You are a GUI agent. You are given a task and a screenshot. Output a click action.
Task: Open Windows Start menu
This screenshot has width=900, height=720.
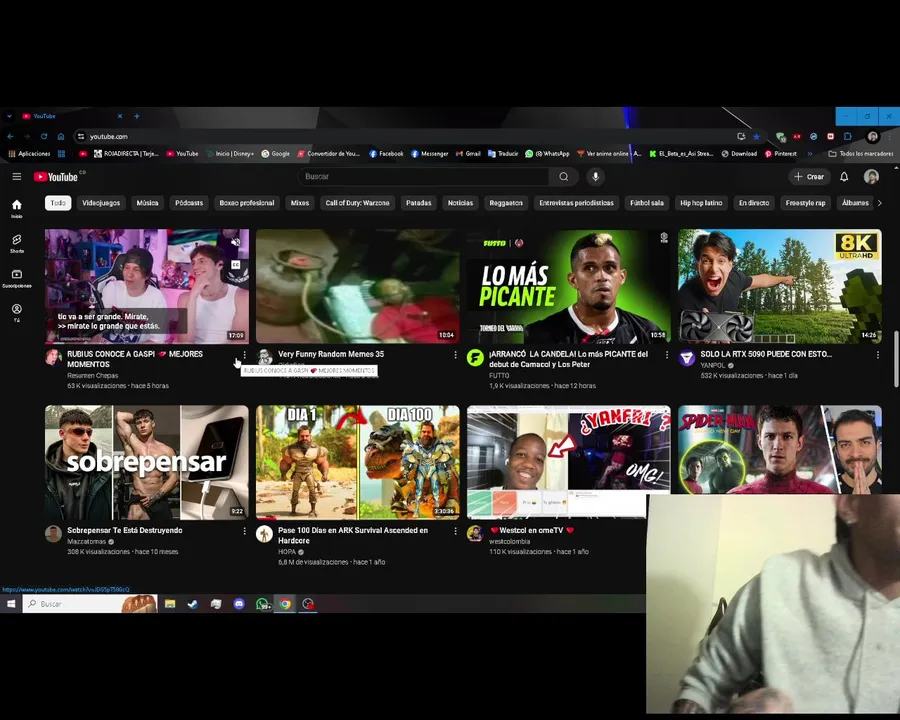coord(11,603)
